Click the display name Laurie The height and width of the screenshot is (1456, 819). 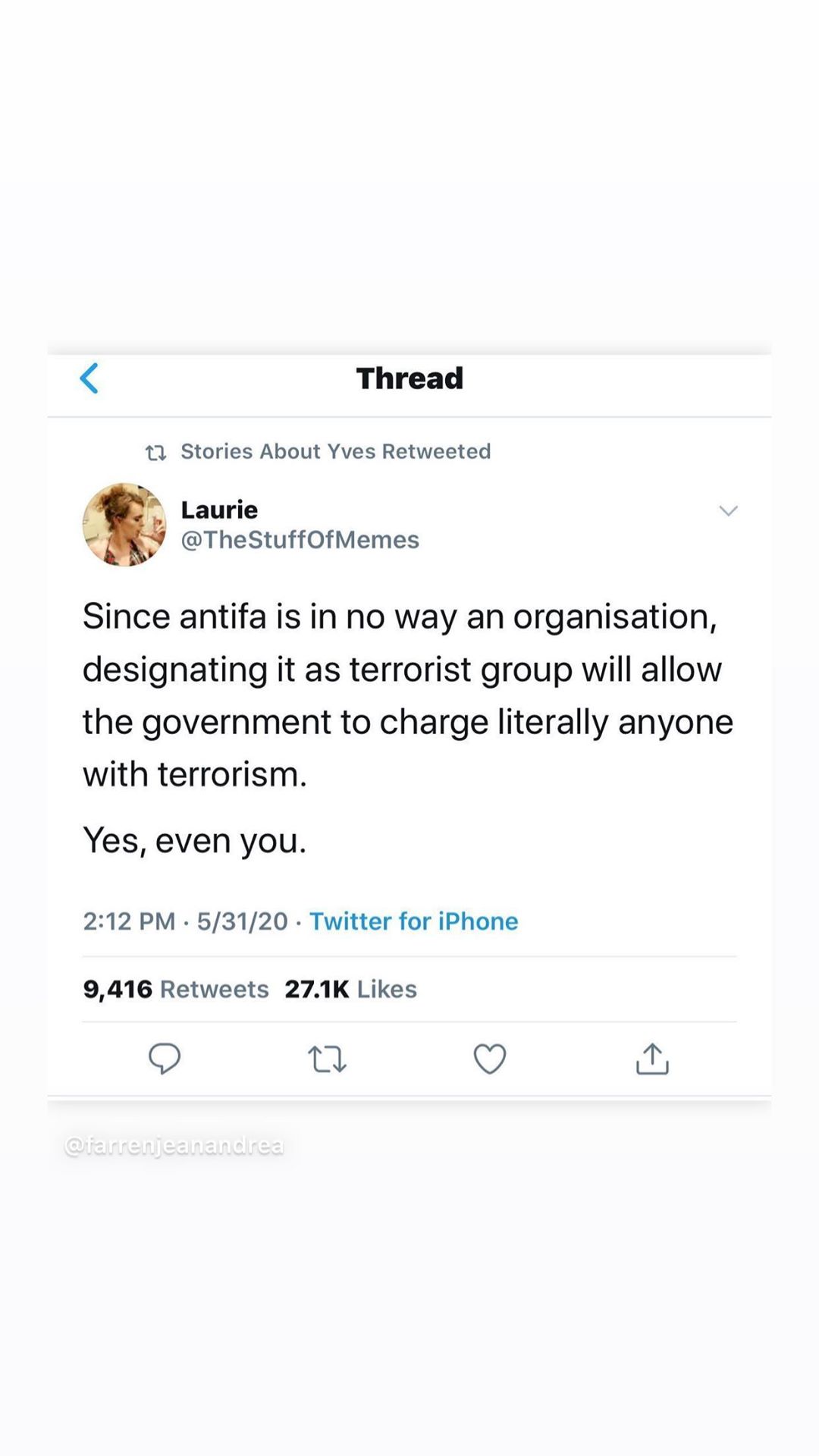219,510
